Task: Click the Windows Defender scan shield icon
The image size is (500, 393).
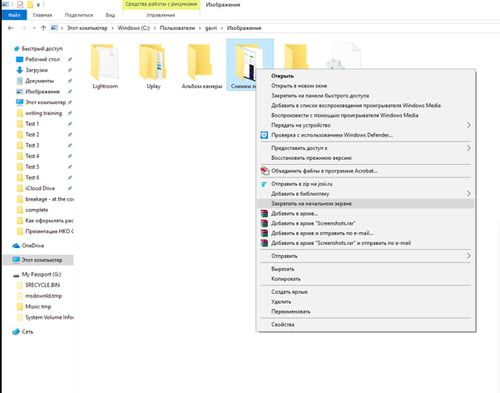Action: point(264,135)
